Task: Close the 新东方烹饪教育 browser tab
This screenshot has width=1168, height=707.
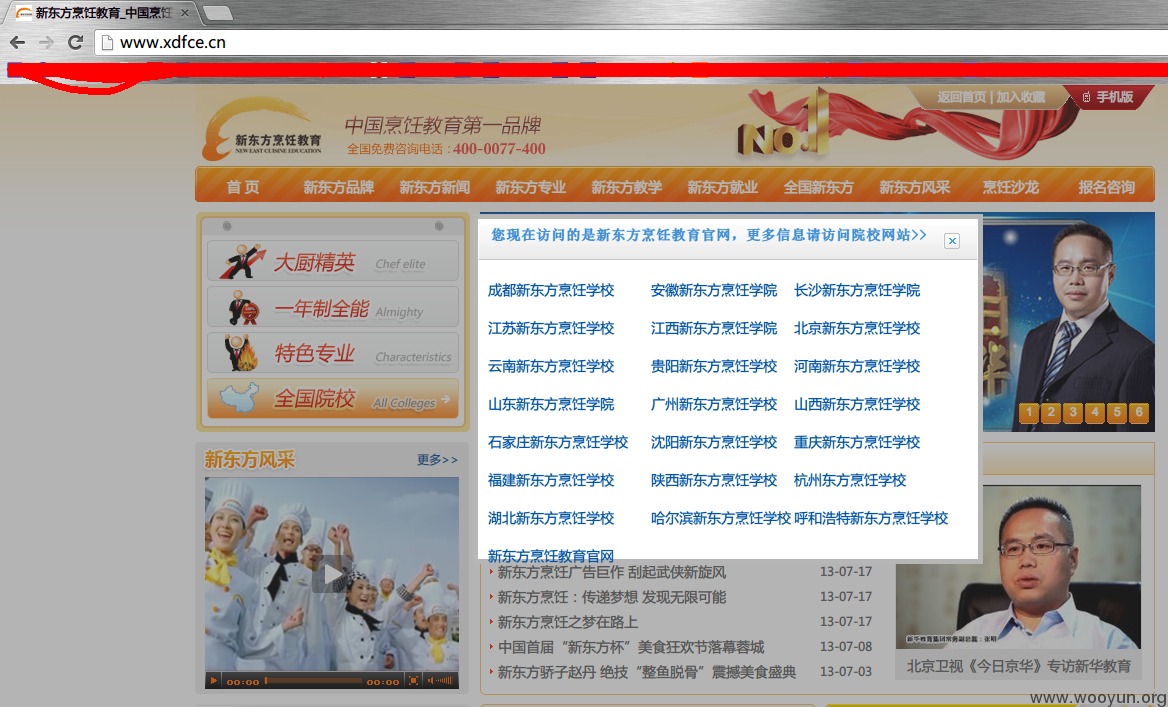Action: pyautogui.click(x=185, y=13)
